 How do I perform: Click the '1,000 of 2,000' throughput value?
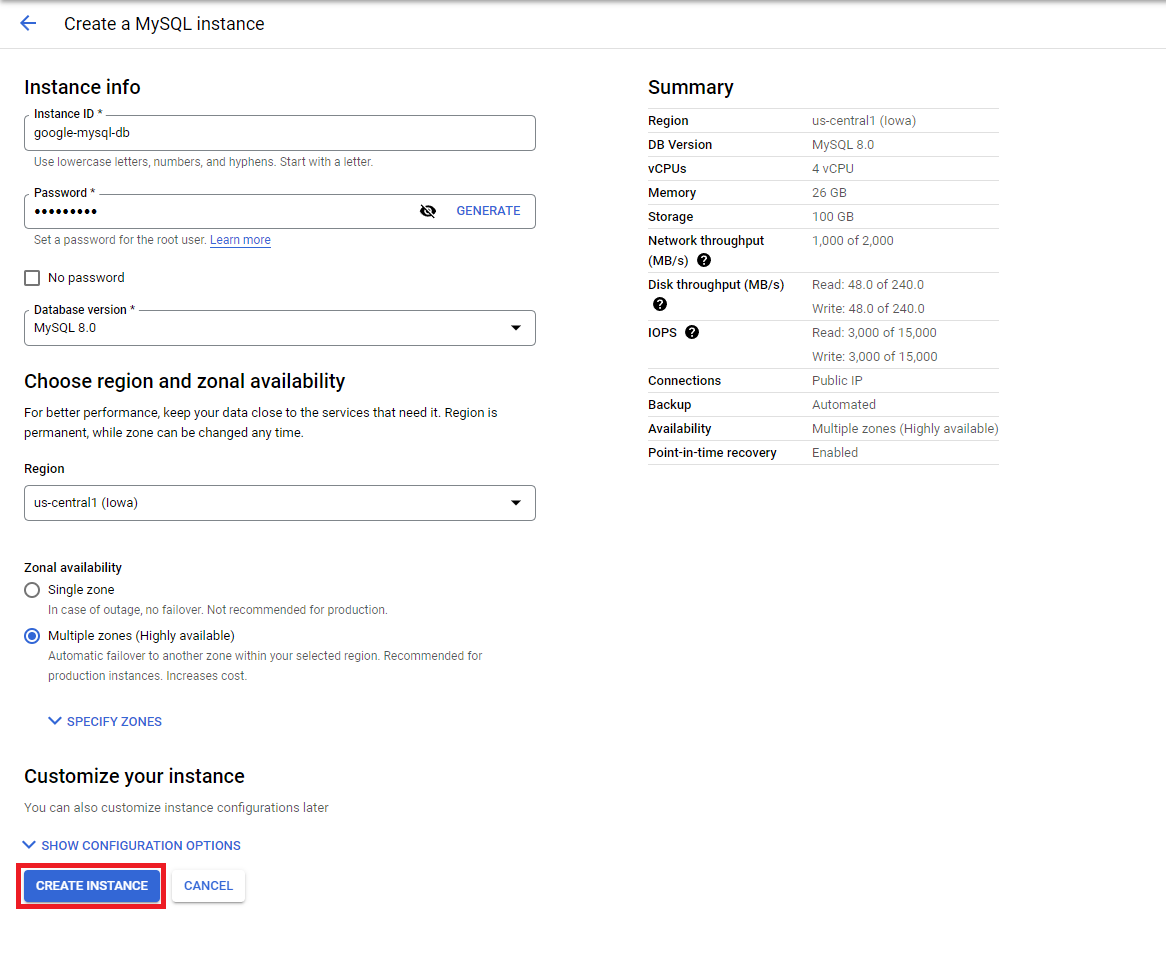tap(852, 241)
